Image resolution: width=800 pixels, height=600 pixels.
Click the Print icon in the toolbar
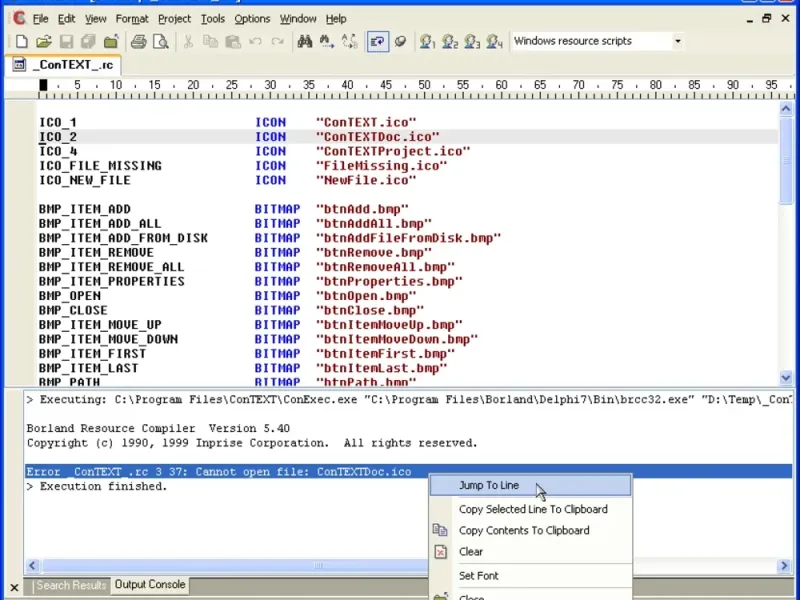coord(139,42)
